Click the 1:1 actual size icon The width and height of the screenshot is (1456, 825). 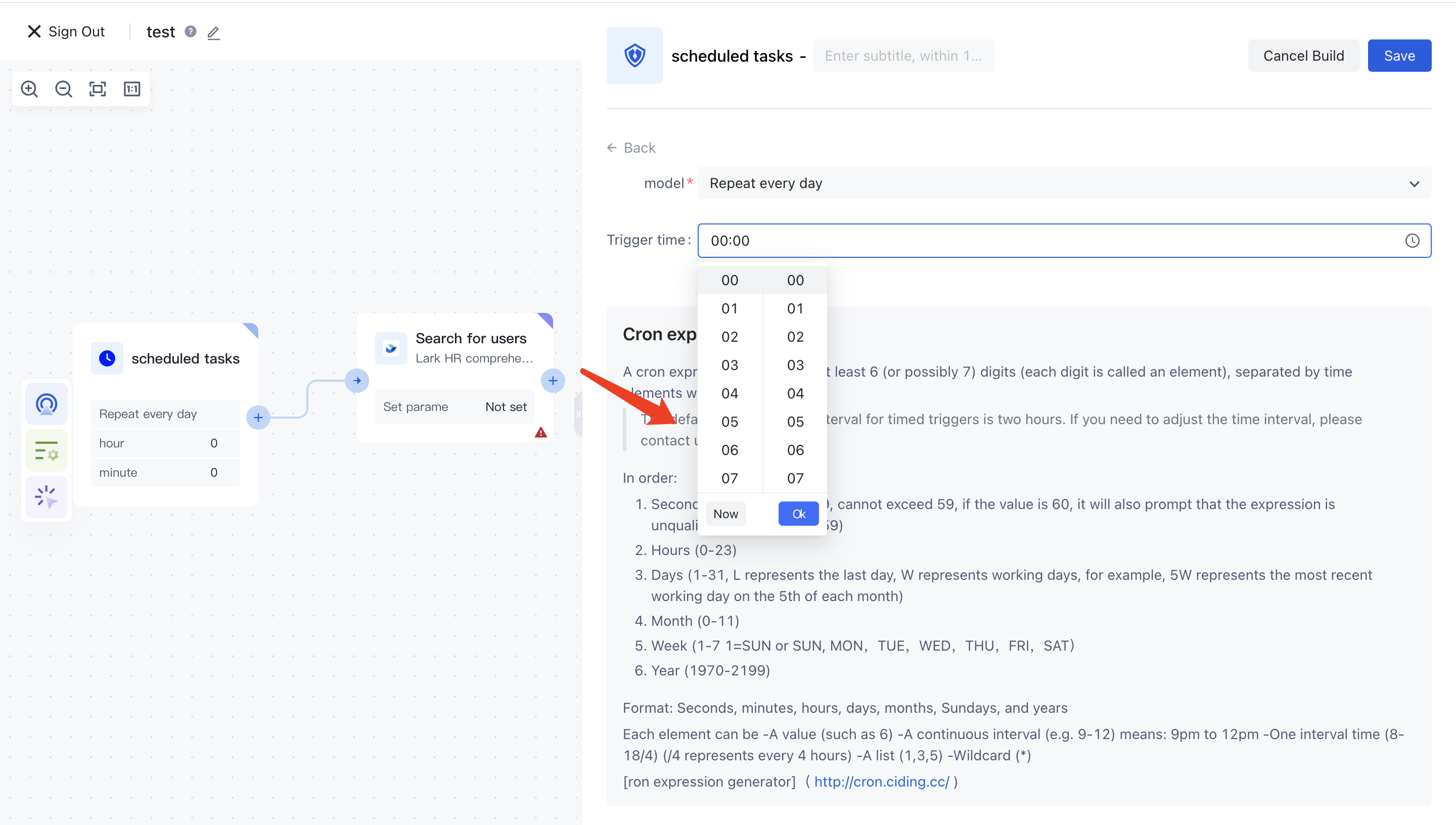click(132, 89)
